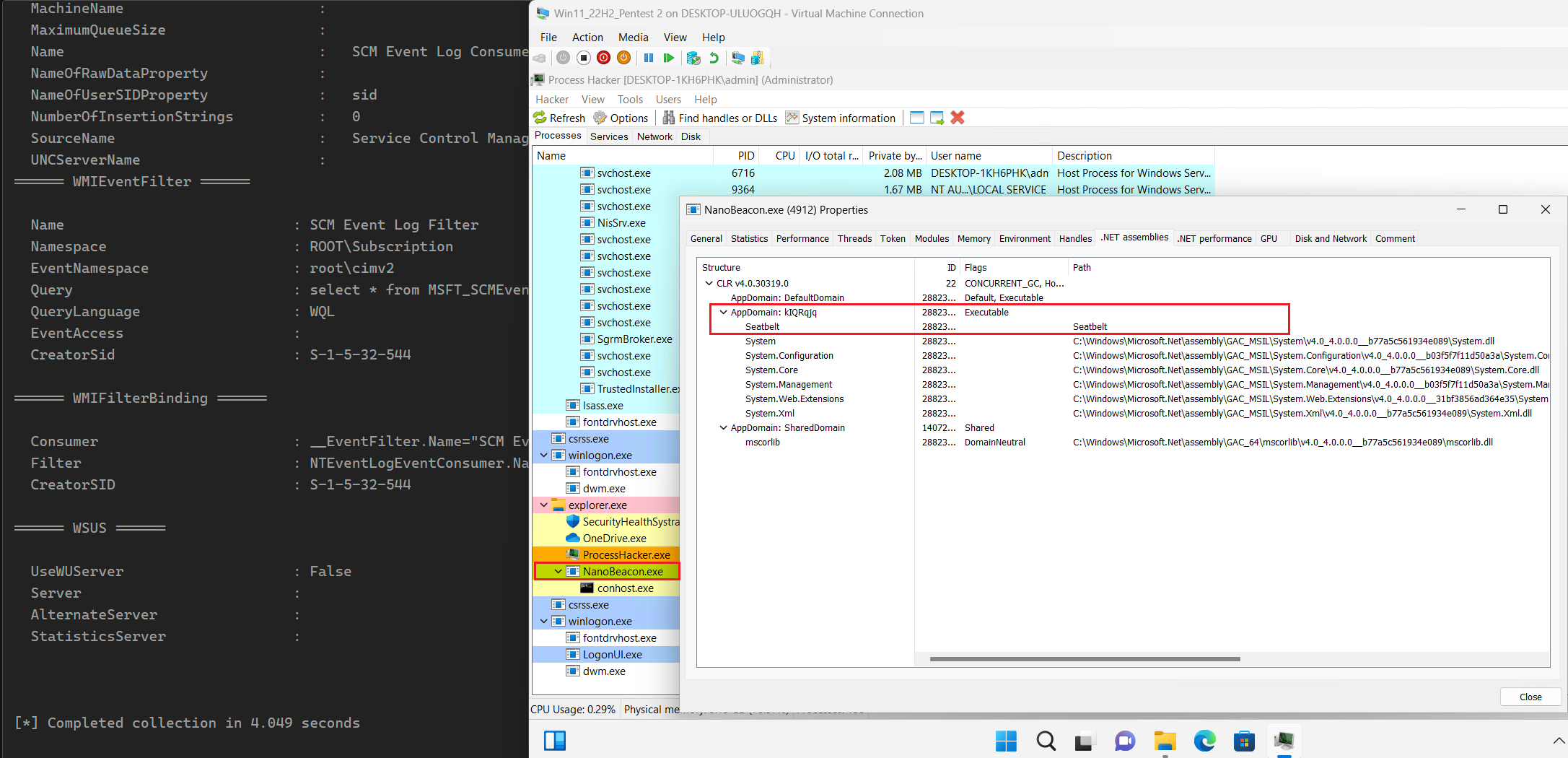Collapse NanoBeacon.exe process node
Screen dimensions: 1568x758
pyautogui.click(x=558, y=571)
